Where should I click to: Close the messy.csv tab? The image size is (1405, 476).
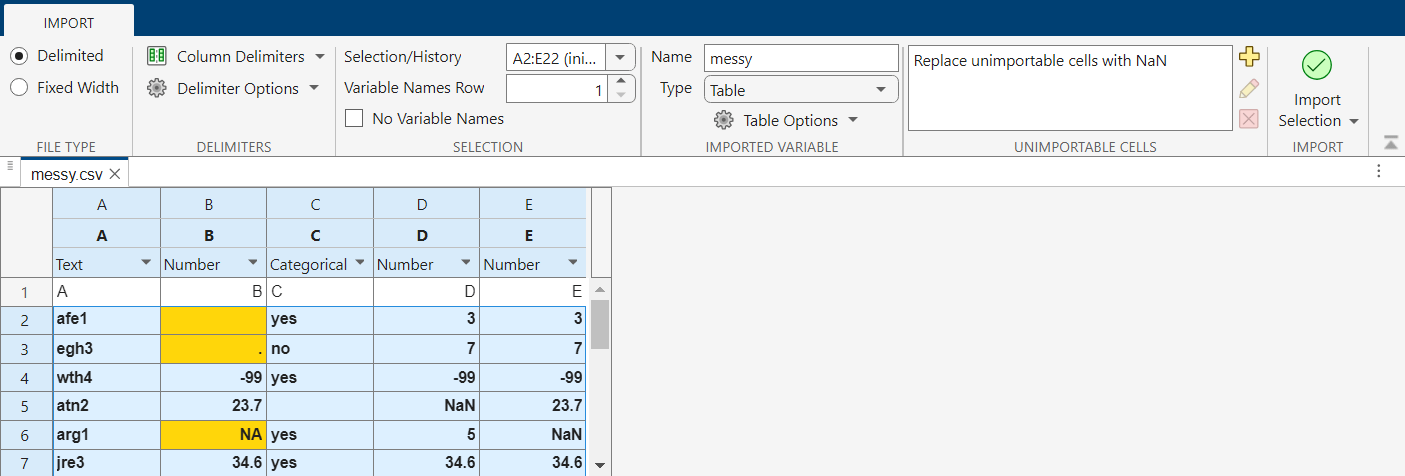pos(115,174)
